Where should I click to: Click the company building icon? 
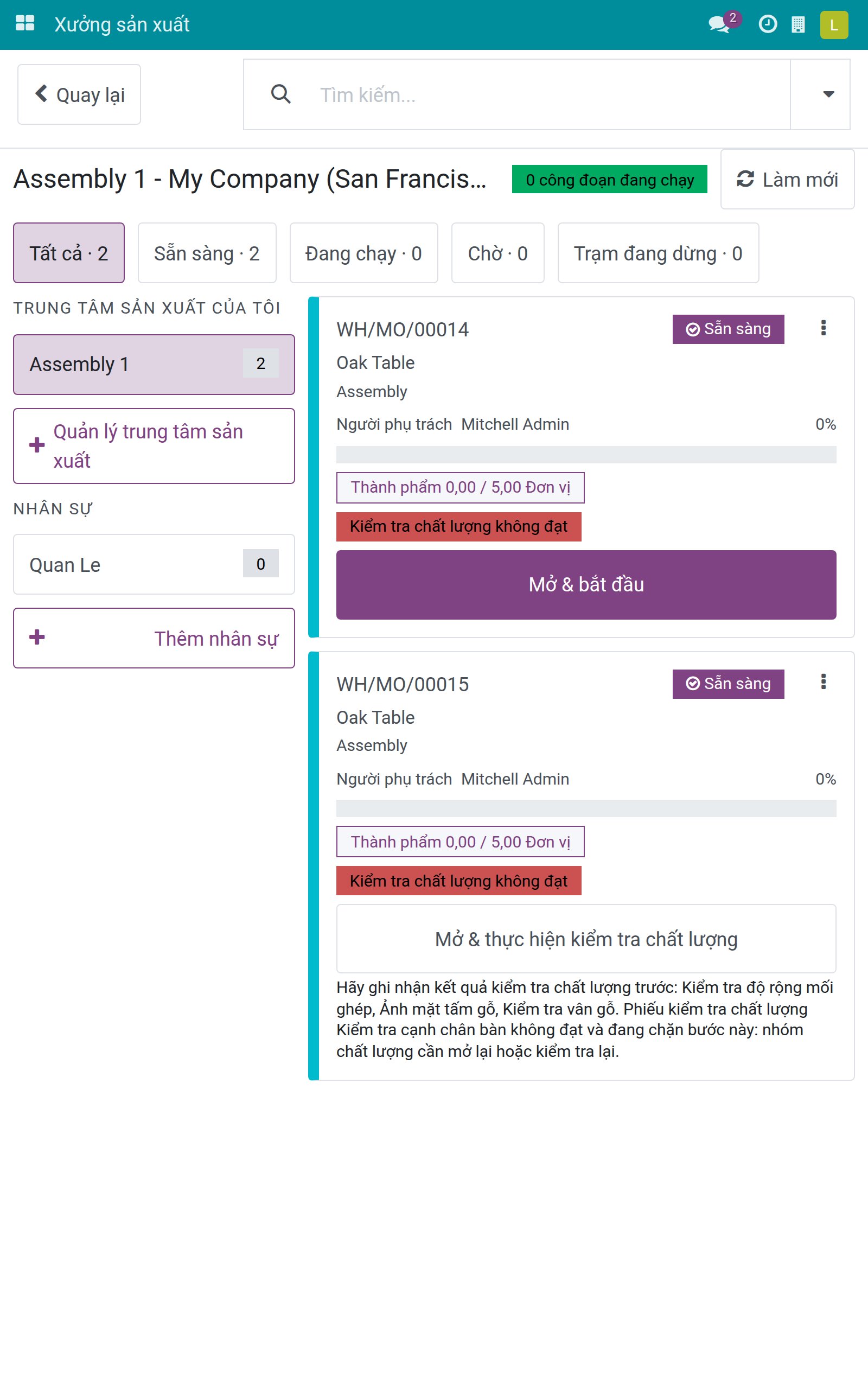click(x=798, y=24)
